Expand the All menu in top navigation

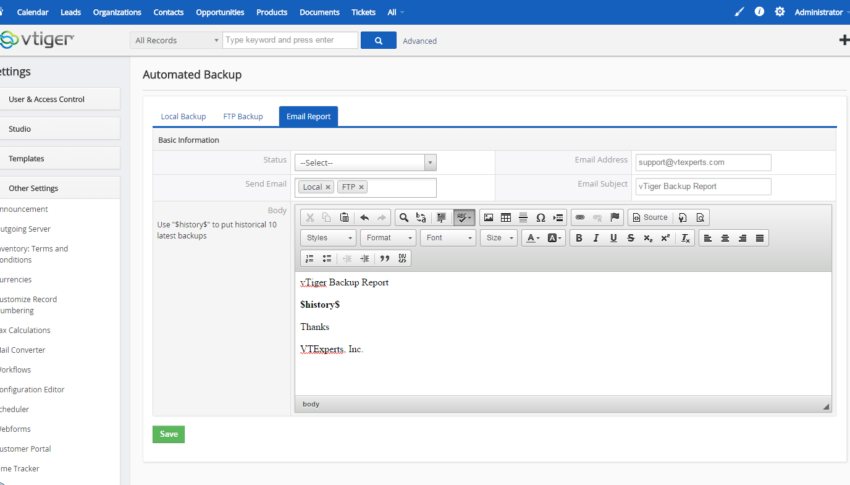pyautogui.click(x=395, y=12)
